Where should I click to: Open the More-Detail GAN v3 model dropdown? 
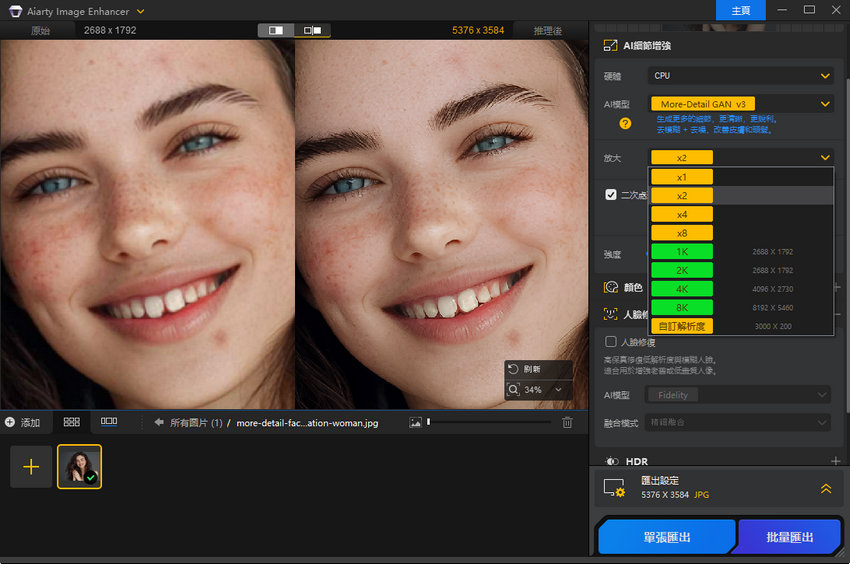pyautogui.click(x=739, y=104)
